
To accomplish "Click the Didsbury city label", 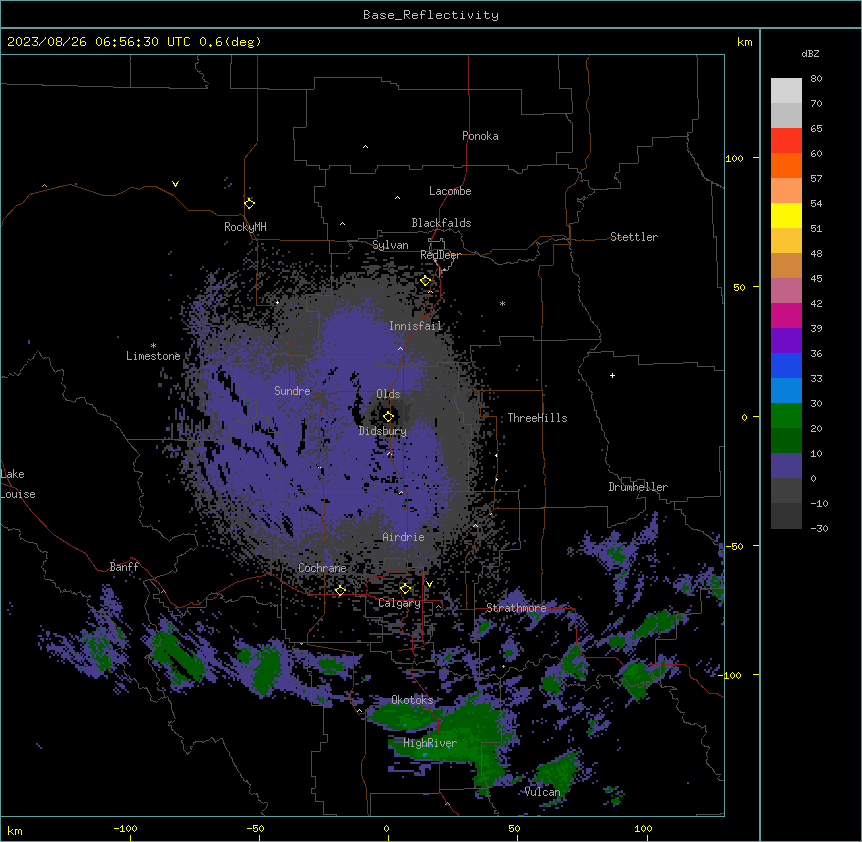I will click(383, 431).
